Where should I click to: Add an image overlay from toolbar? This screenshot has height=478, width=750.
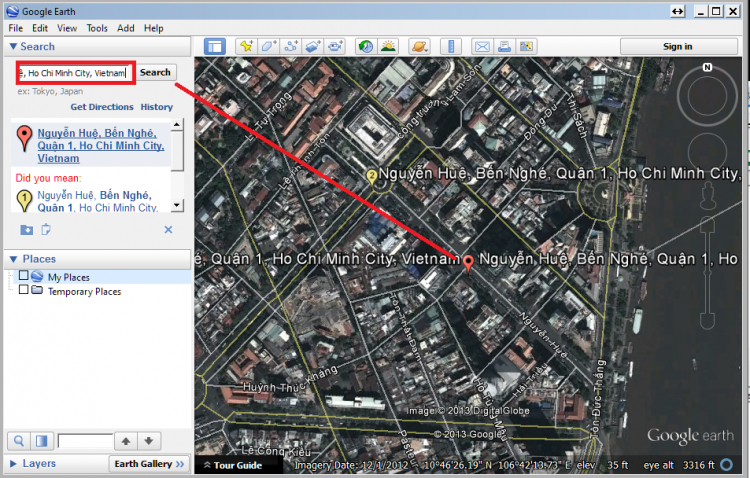pos(313,46)
